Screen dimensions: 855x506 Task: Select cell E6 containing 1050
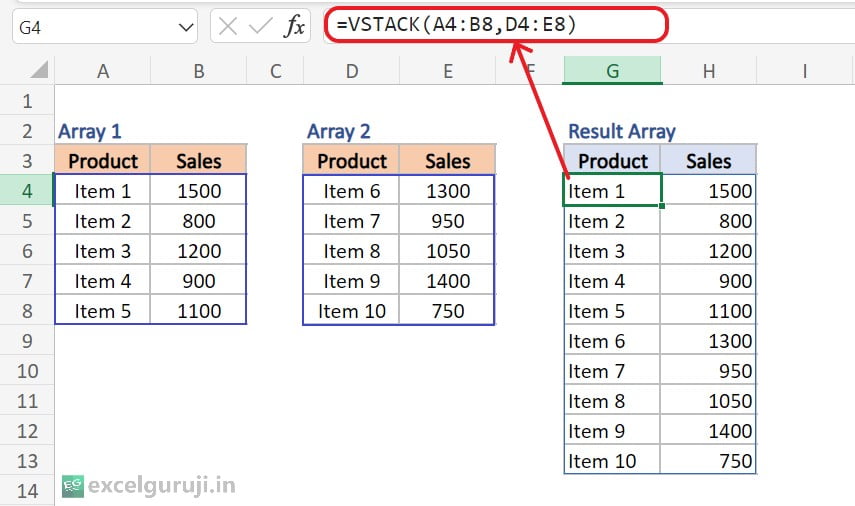pyautogui.click(x=448, y=251)
